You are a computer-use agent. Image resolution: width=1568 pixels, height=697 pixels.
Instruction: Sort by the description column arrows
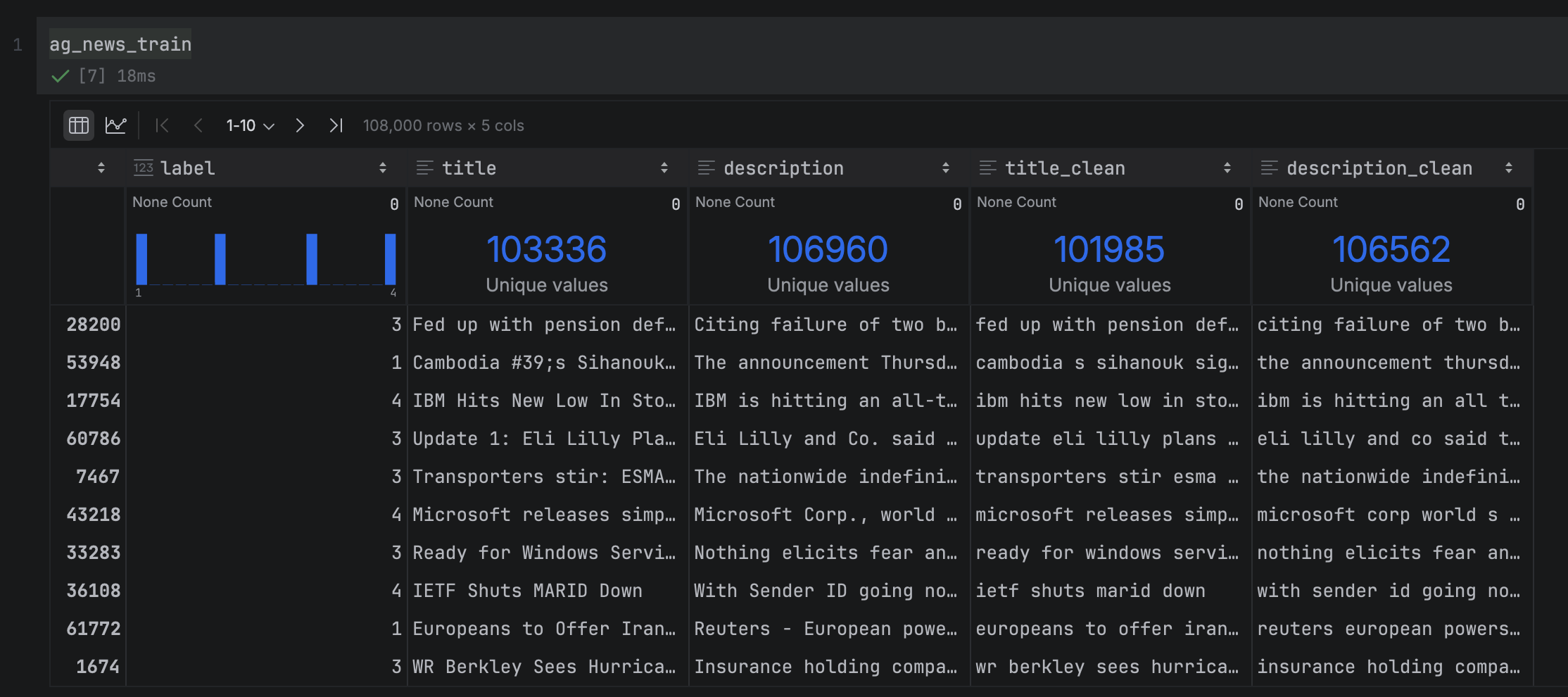coord(946,168)
